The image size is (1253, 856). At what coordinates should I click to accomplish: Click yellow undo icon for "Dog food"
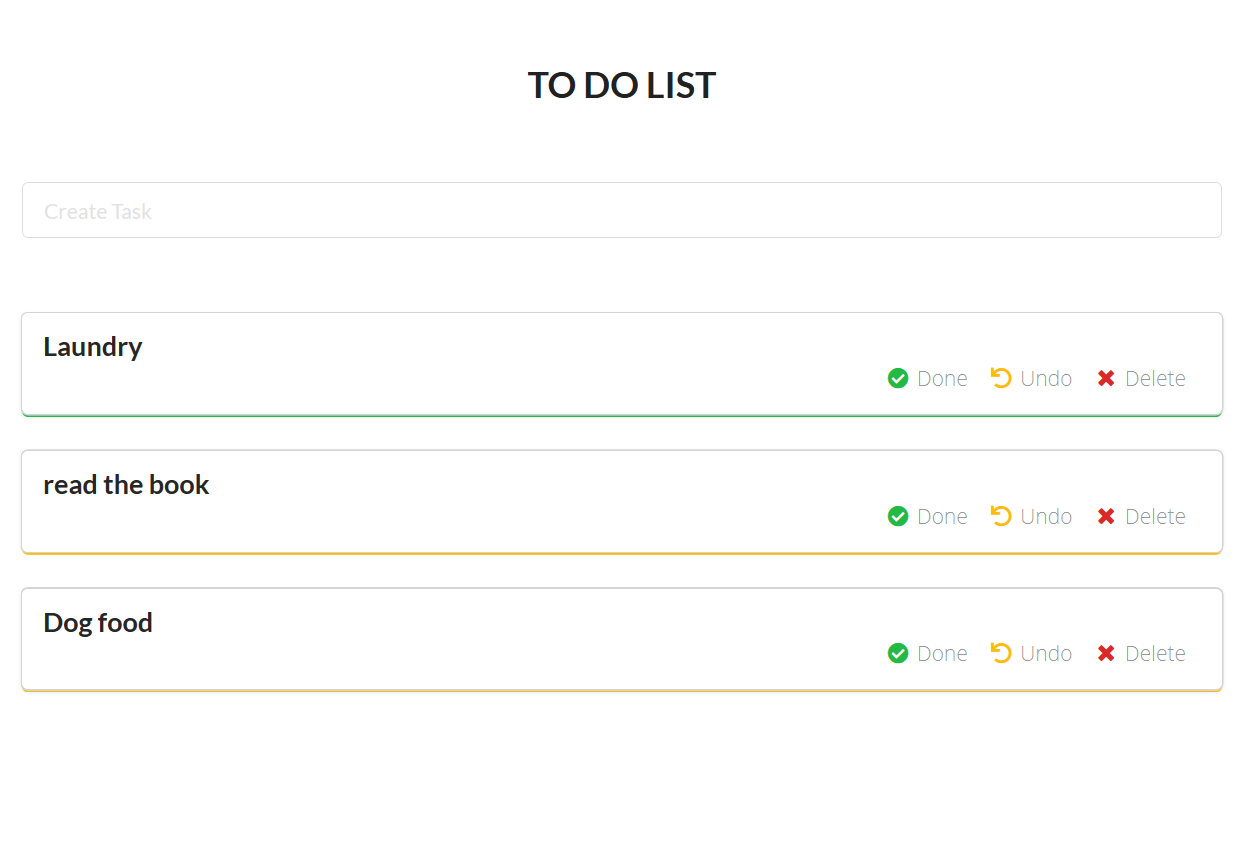pyautogui.click(x=1000, y=653)
